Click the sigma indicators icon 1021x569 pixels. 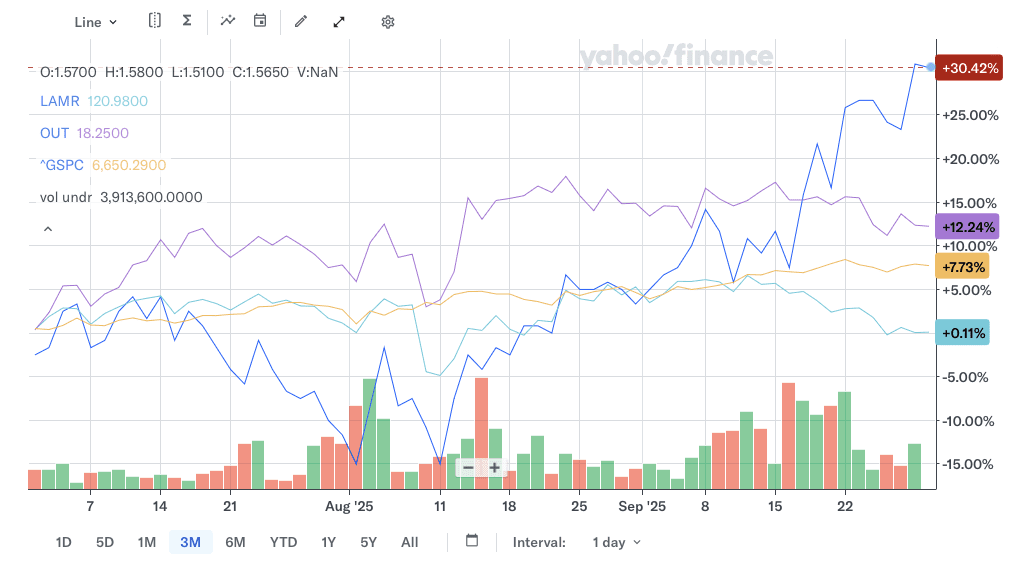coord(187,21)
